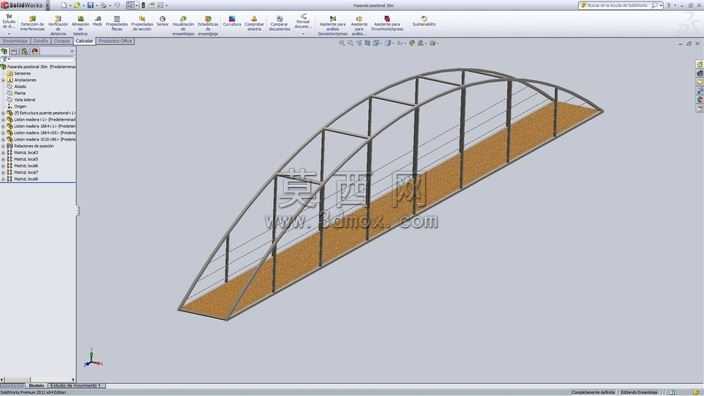Click Comparar documentos tool
This screenshot has width=704, height=396.
(279, 23)
